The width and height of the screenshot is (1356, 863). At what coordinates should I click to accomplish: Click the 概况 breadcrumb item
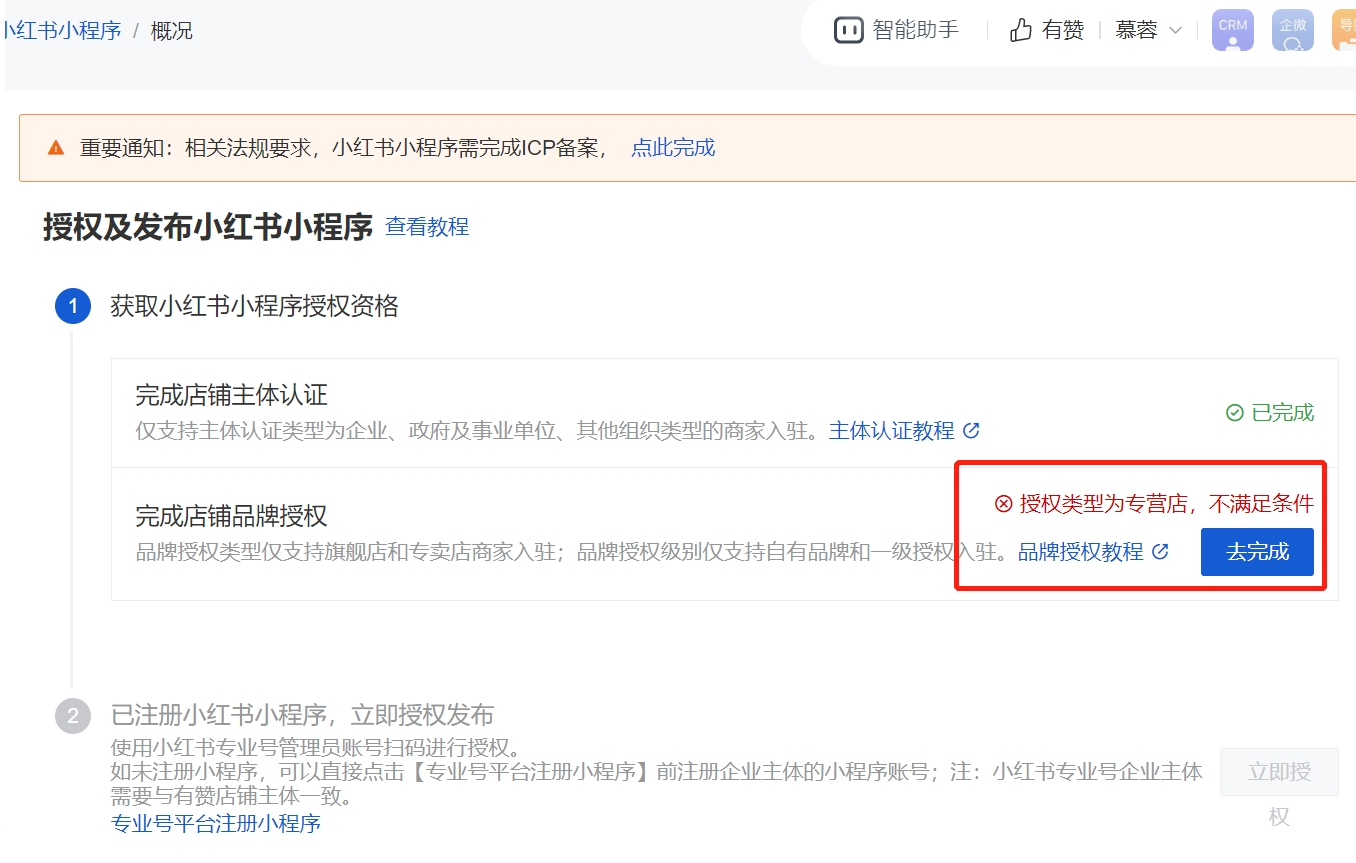[171, 31]
